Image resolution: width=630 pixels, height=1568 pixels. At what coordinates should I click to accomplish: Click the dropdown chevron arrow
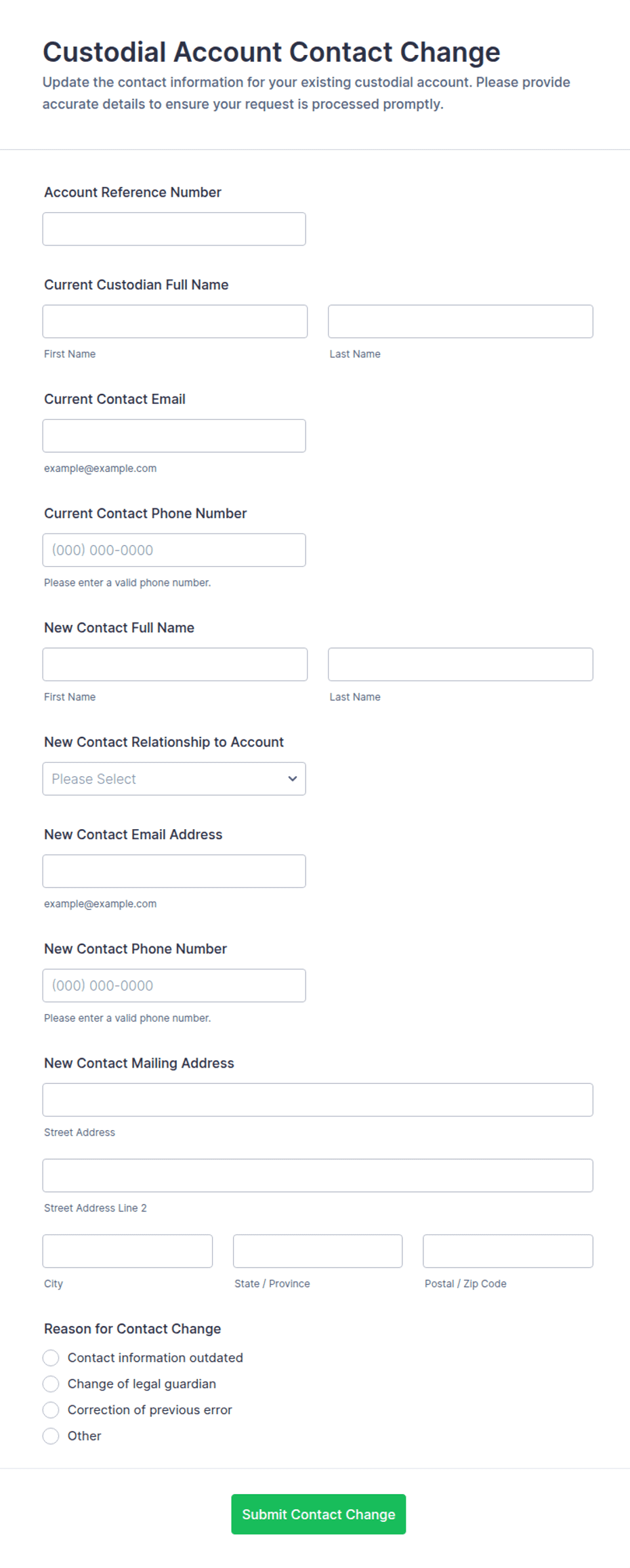(293, 779)
